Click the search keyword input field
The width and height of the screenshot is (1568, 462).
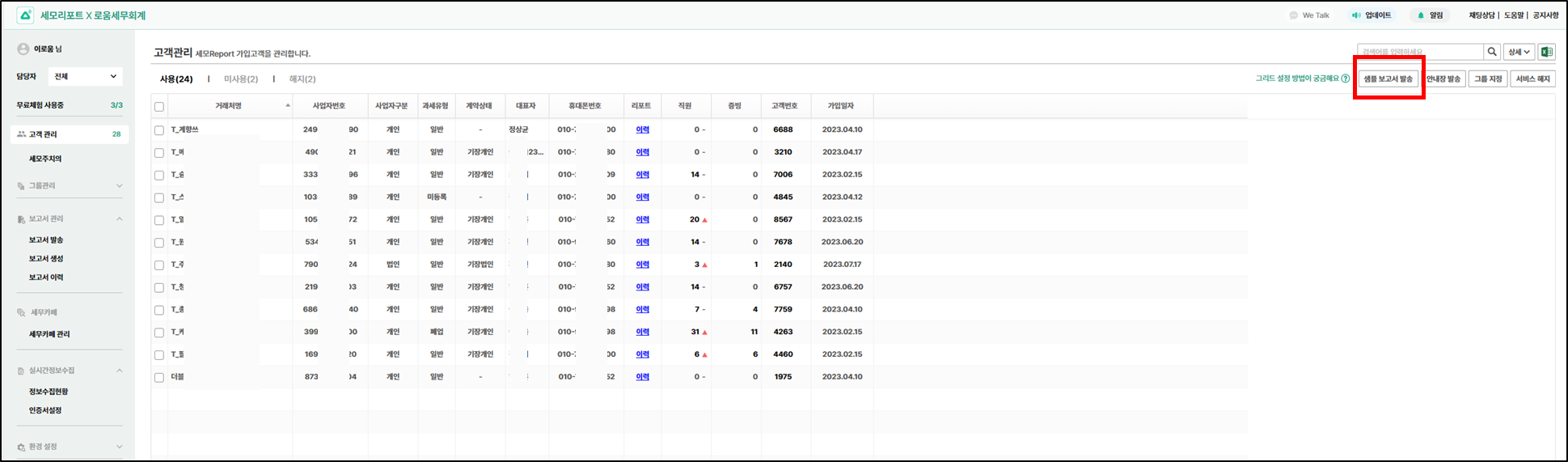(1419, 52)
